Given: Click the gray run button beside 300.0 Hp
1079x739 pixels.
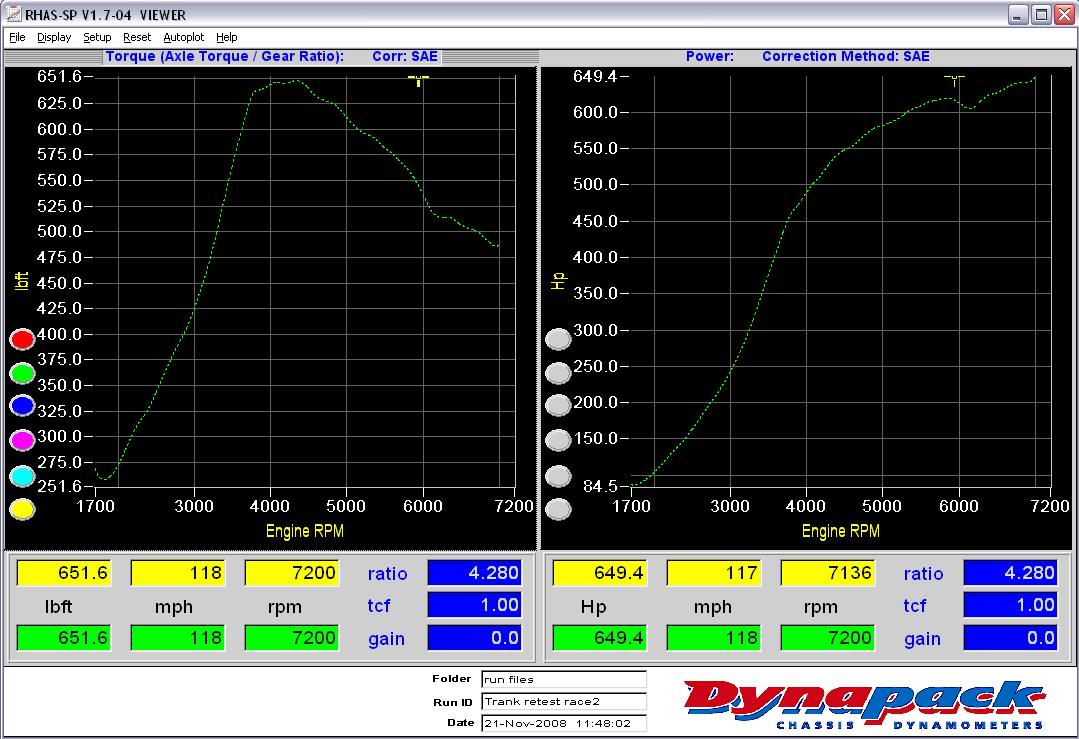Looking at the screenshot, I should point(558,339).
